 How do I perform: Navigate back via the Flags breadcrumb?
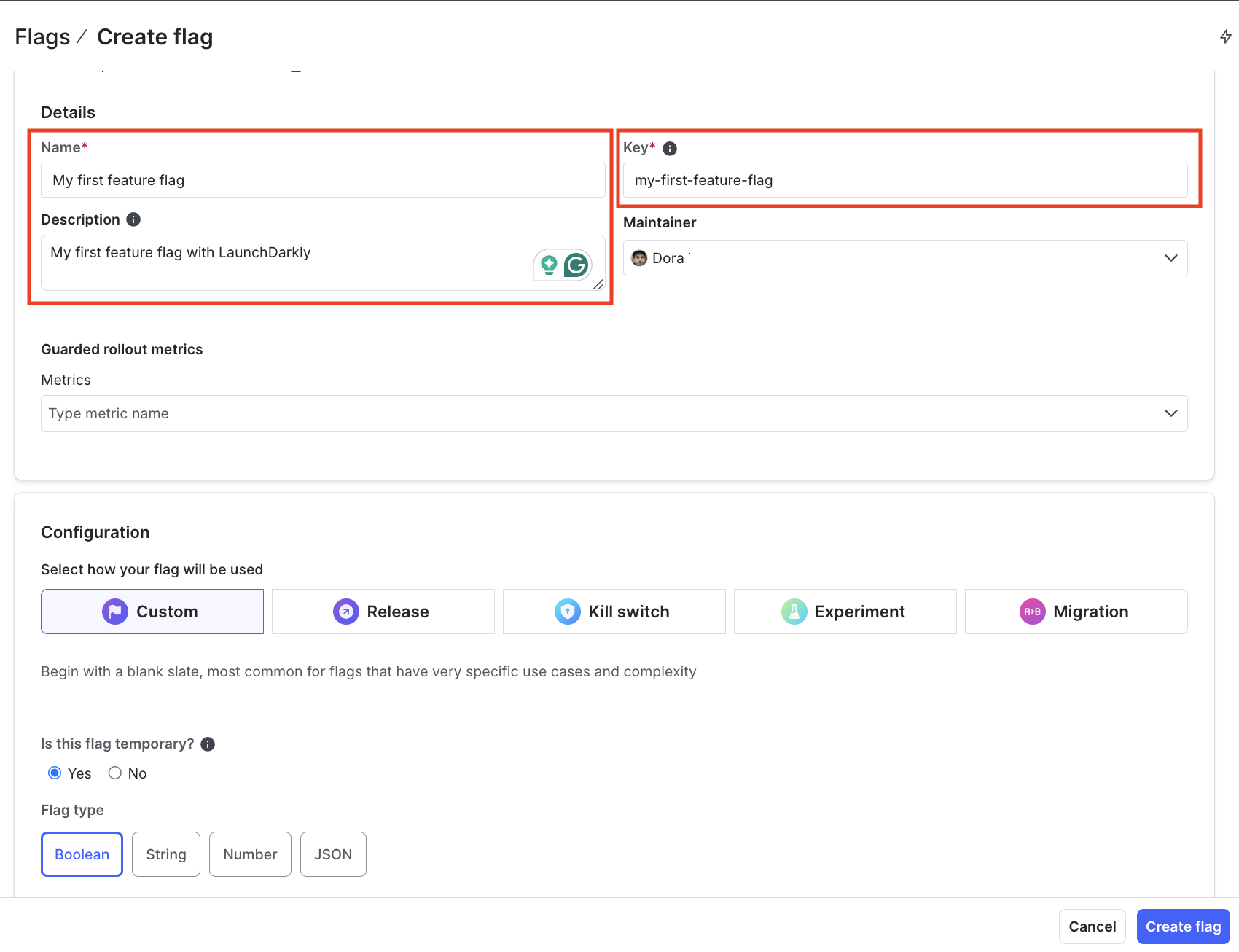pos(44,36)
